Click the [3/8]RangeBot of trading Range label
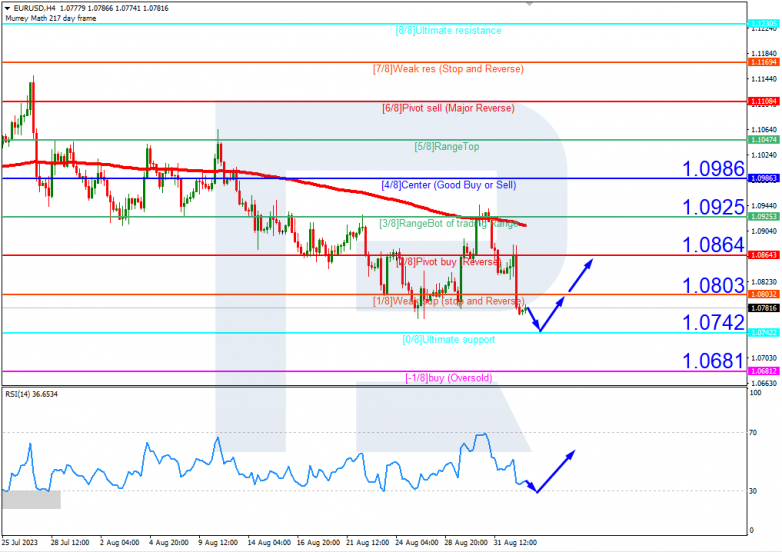The image size is (782, 552). click(449, 223)
